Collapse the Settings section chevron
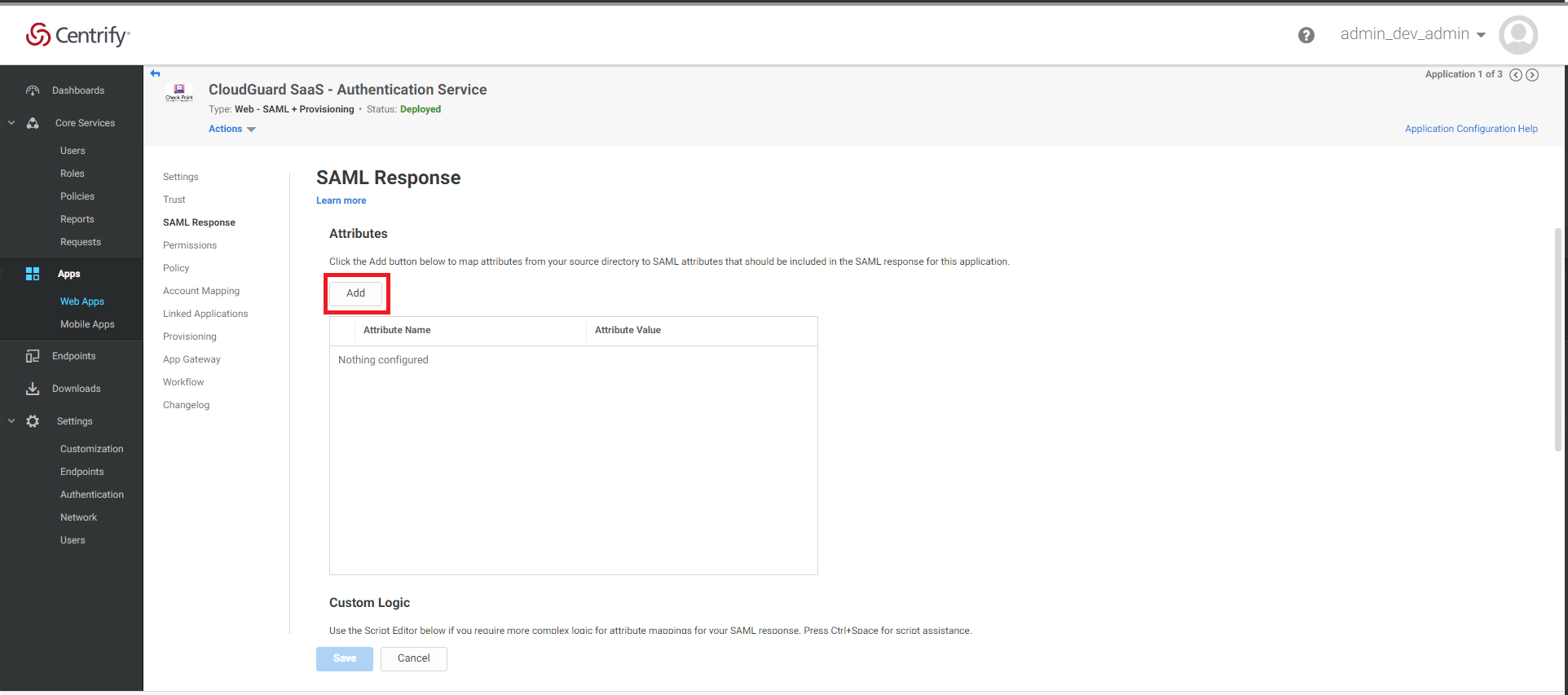 point(11,421)
